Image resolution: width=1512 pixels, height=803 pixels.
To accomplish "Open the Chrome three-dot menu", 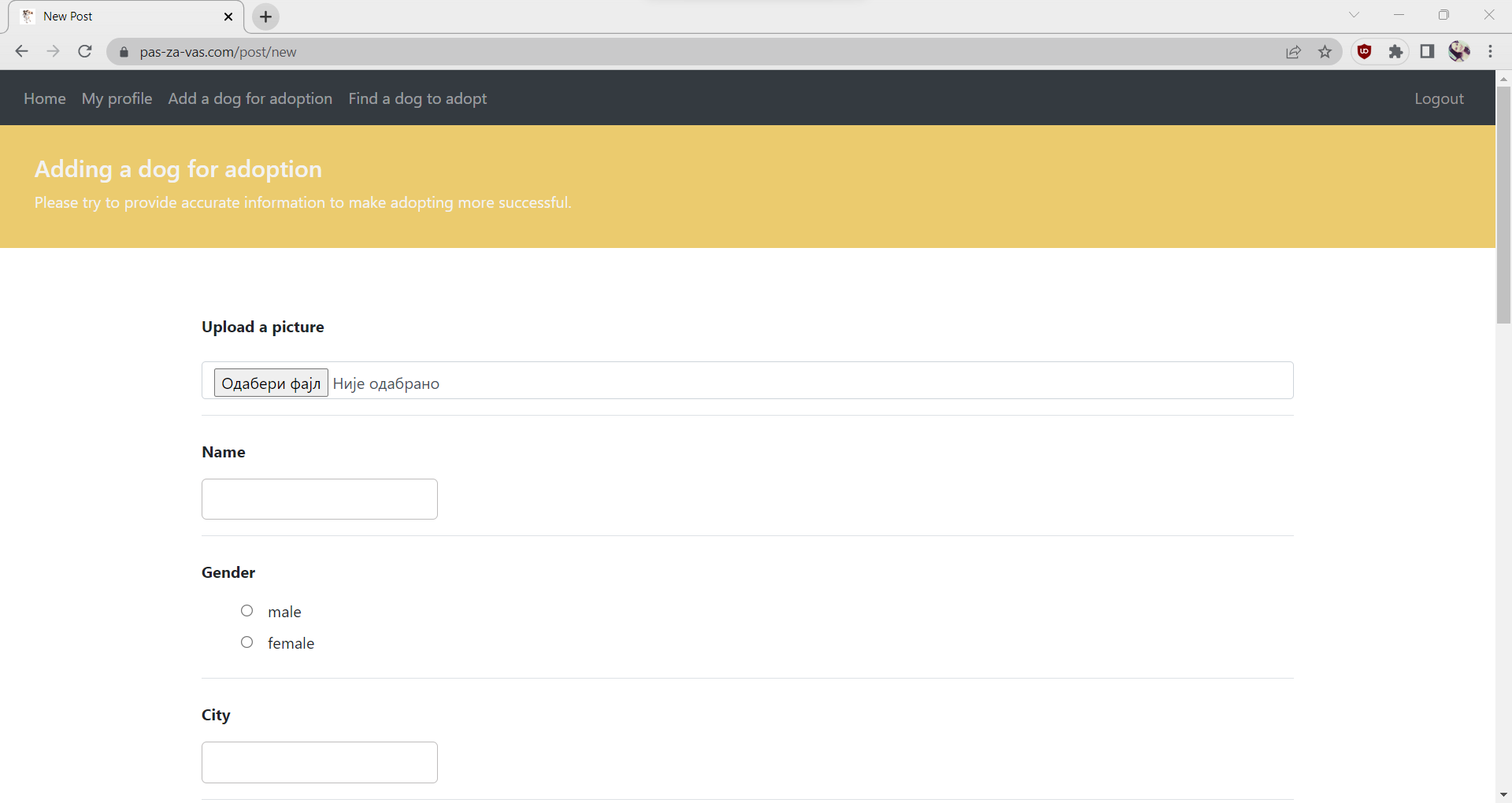I will [1491, 51].
